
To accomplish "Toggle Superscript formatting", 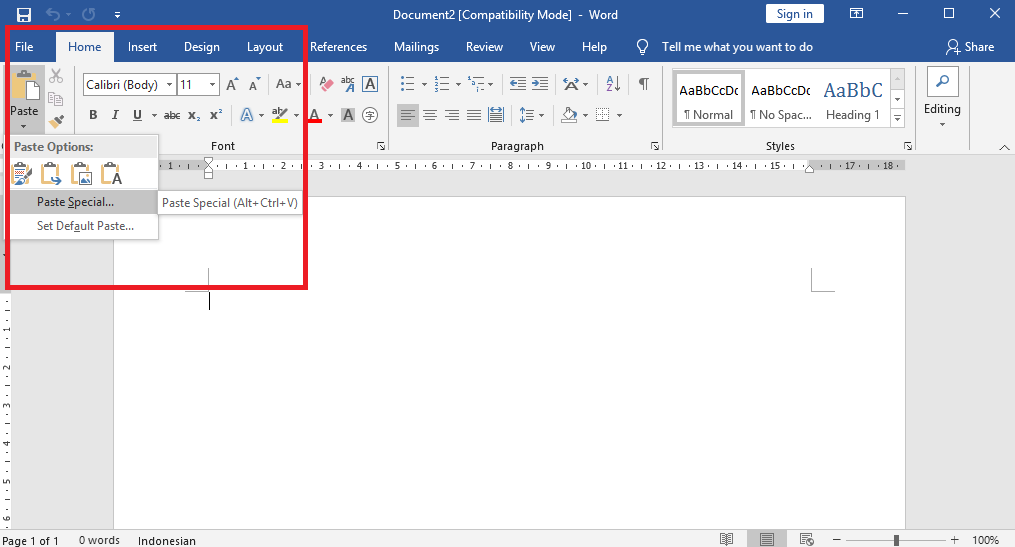I will 216,115.
